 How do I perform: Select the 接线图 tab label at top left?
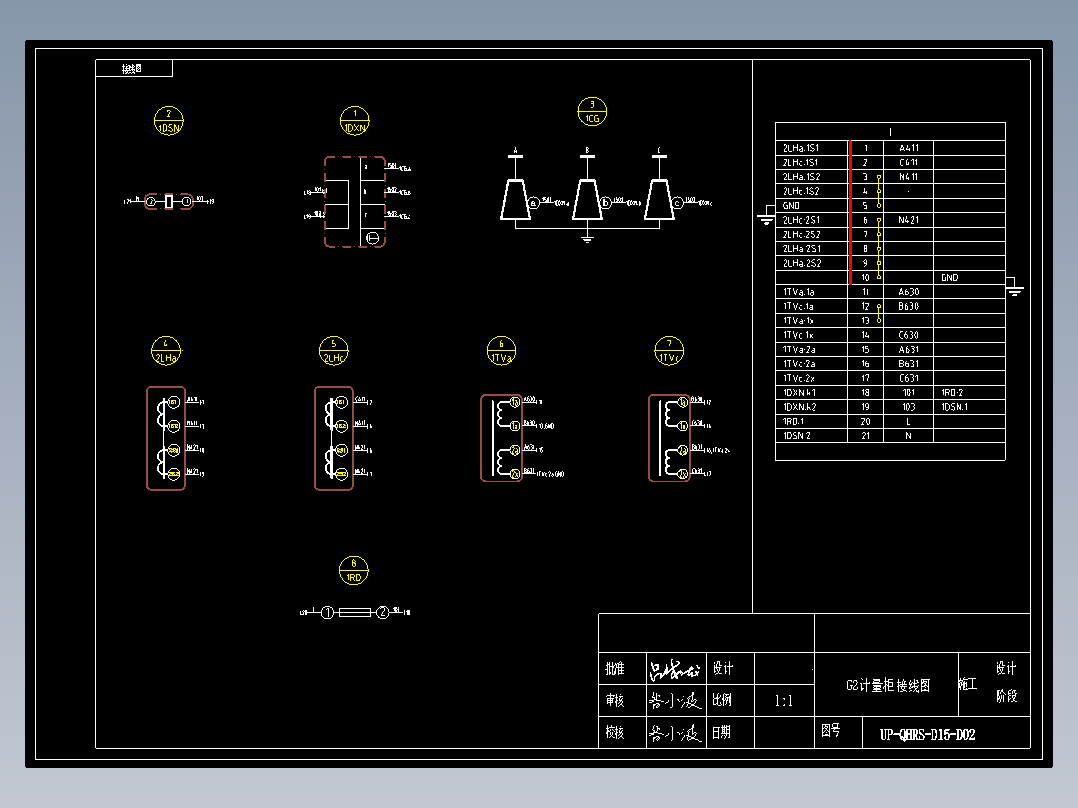133,69
